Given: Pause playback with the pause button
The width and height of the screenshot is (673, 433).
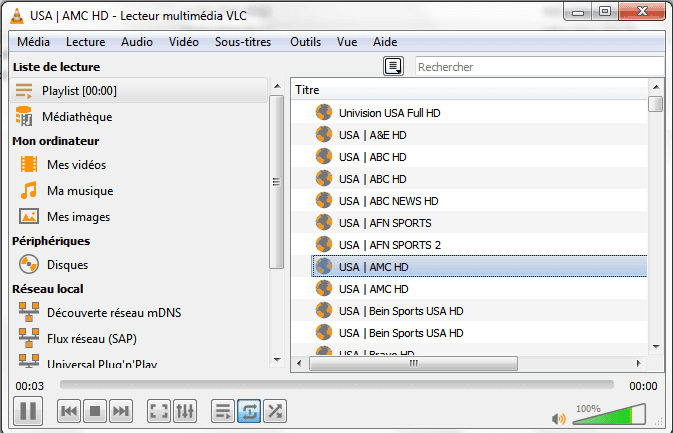Looking at the screenshot, I should [28, 411].
